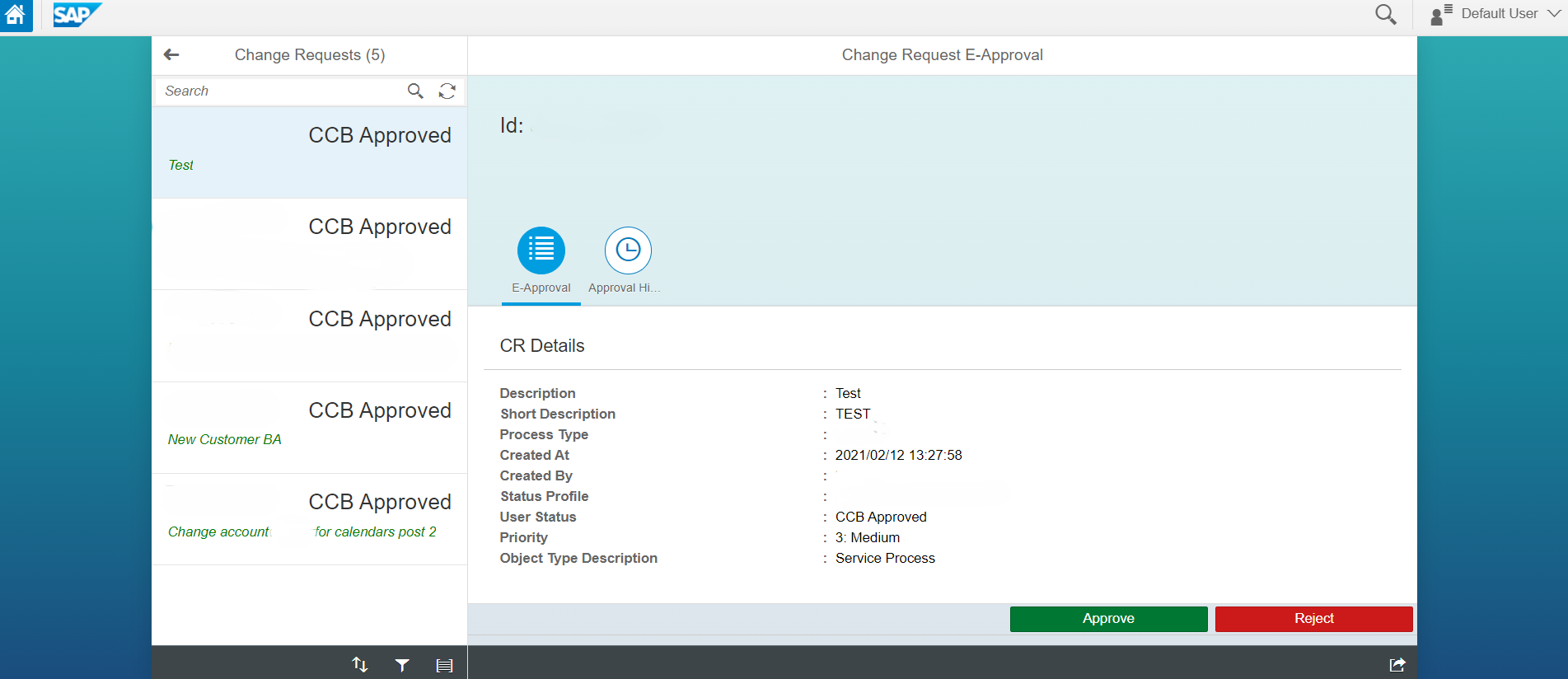Open sort options in list footer
The width and height of the screenshot is (1568, 679).
point(360,664)
